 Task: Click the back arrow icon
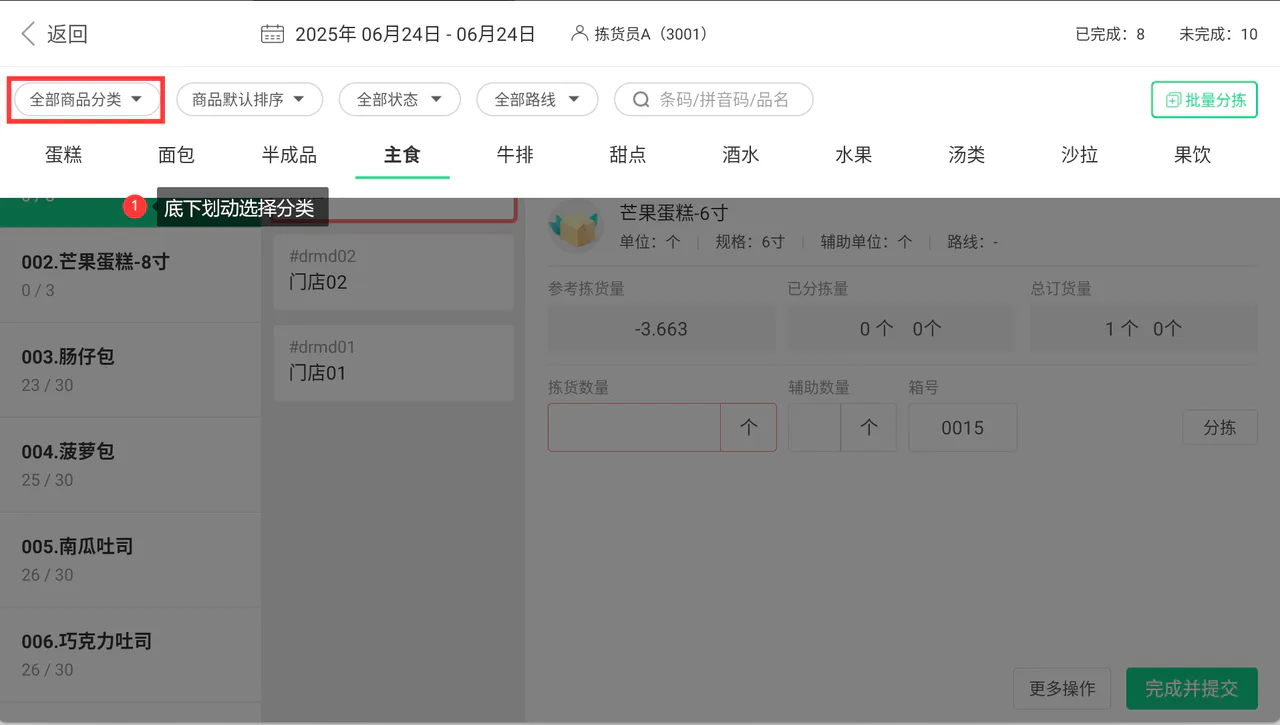28,34
